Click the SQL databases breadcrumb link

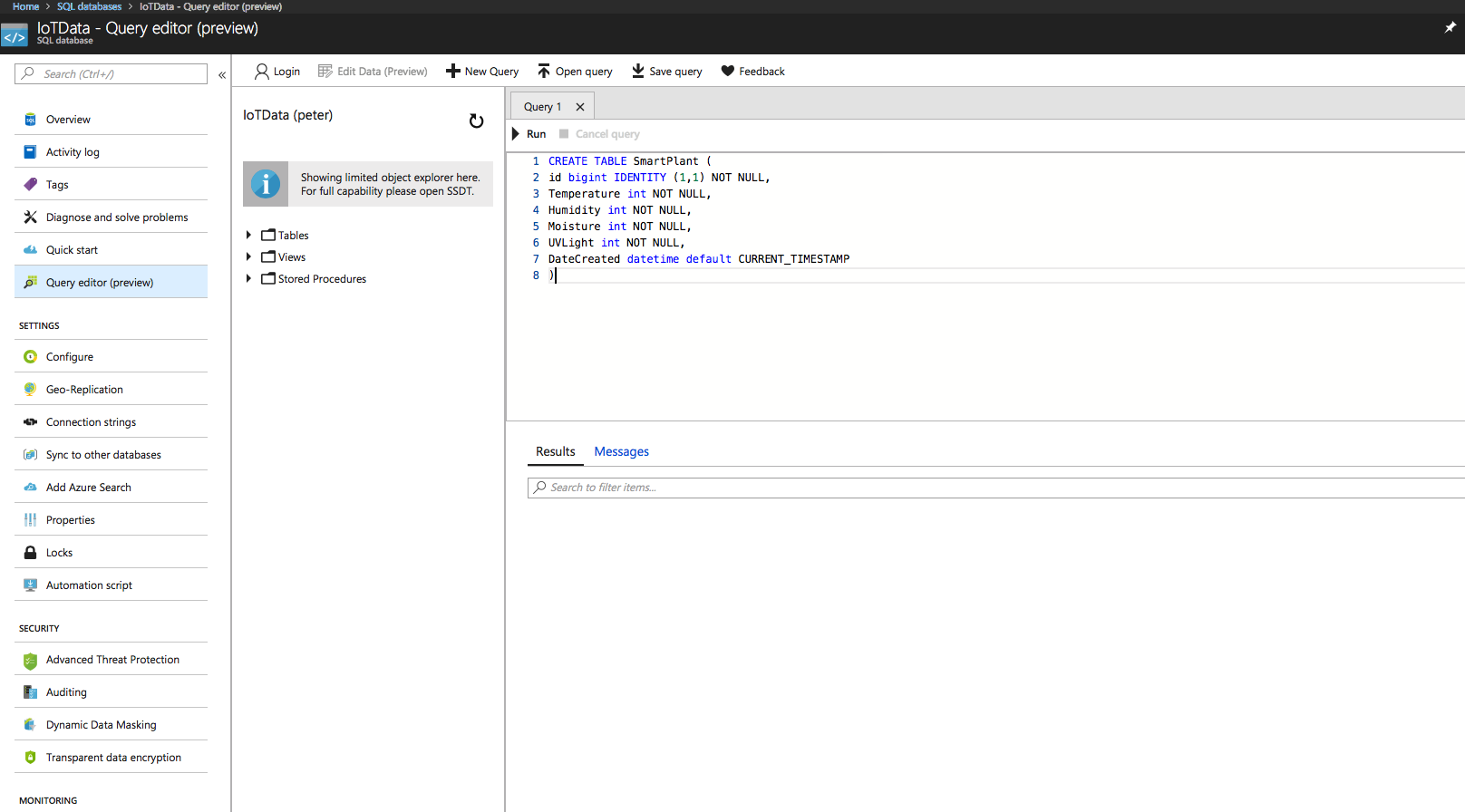(89, 6)
